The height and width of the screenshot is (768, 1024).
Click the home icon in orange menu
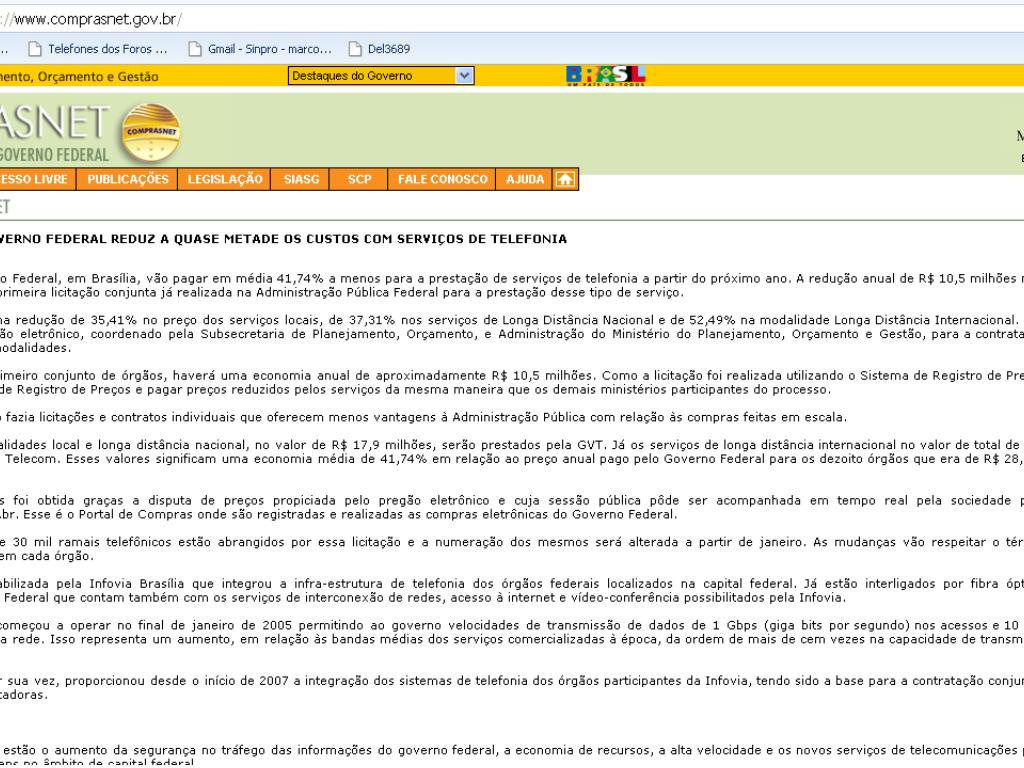click(565, 180)
